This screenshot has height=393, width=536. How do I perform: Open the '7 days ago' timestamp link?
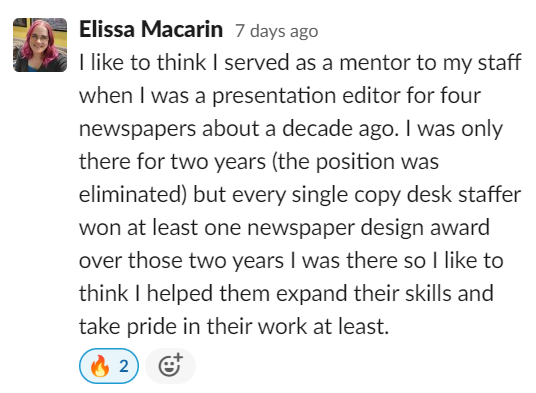[x=277, y=31]
